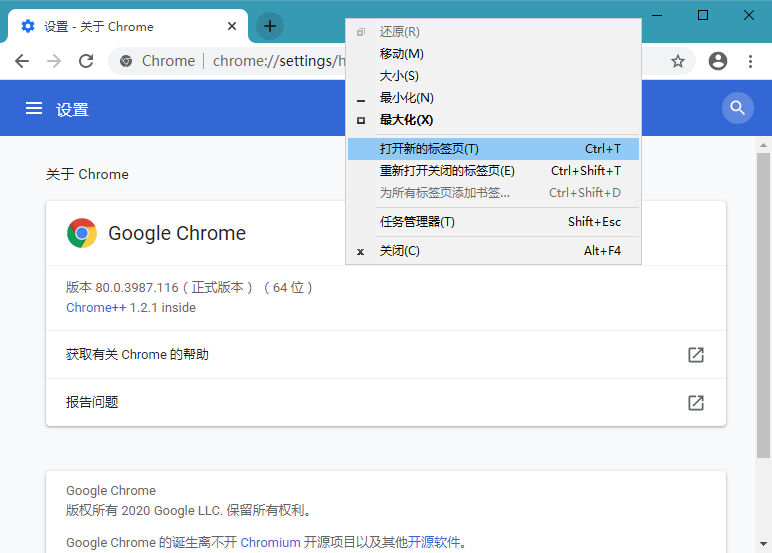This screenshot has height=553, width=772.
Task: Click the external link icon for Chrome help
Action: [696, 355]
